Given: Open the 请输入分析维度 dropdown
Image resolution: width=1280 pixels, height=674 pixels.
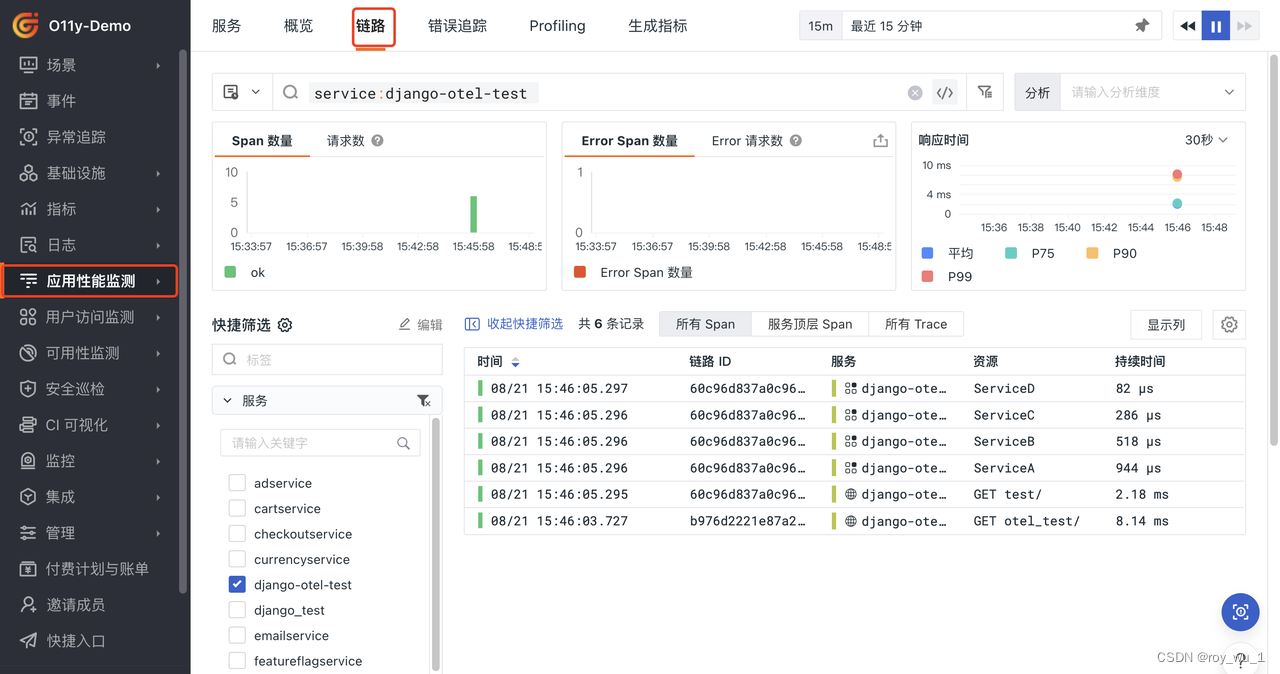Looking at the screenshot, I should [x=1150, y=91].
